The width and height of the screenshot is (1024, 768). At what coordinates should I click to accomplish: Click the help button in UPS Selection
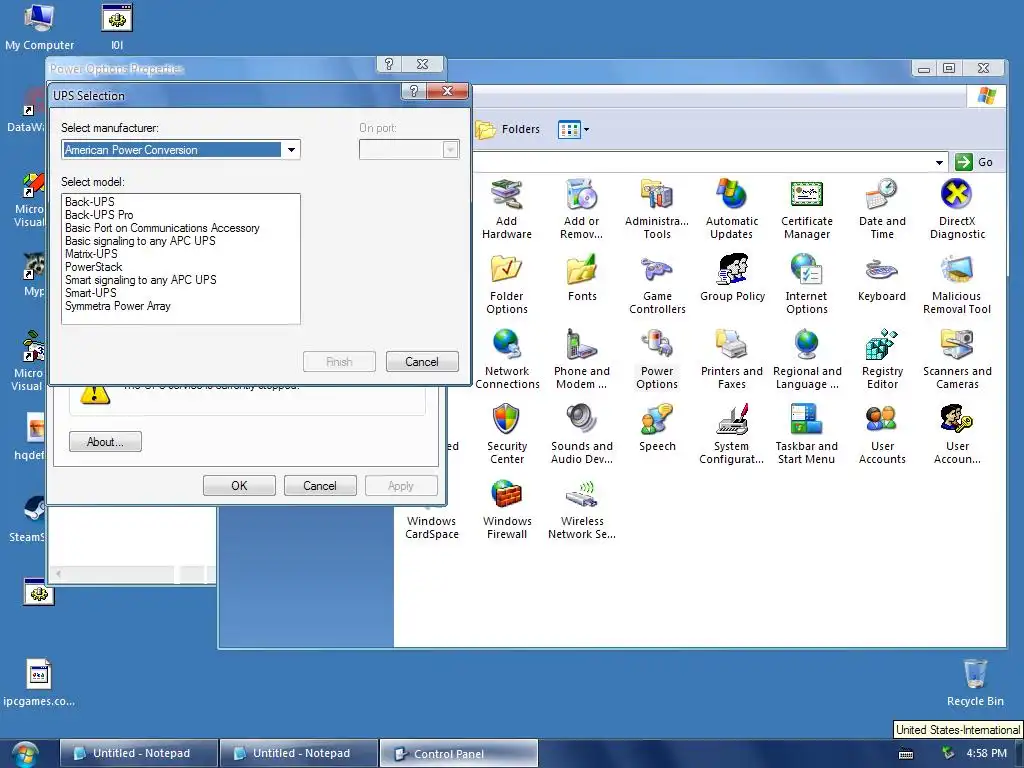[413, 91]
